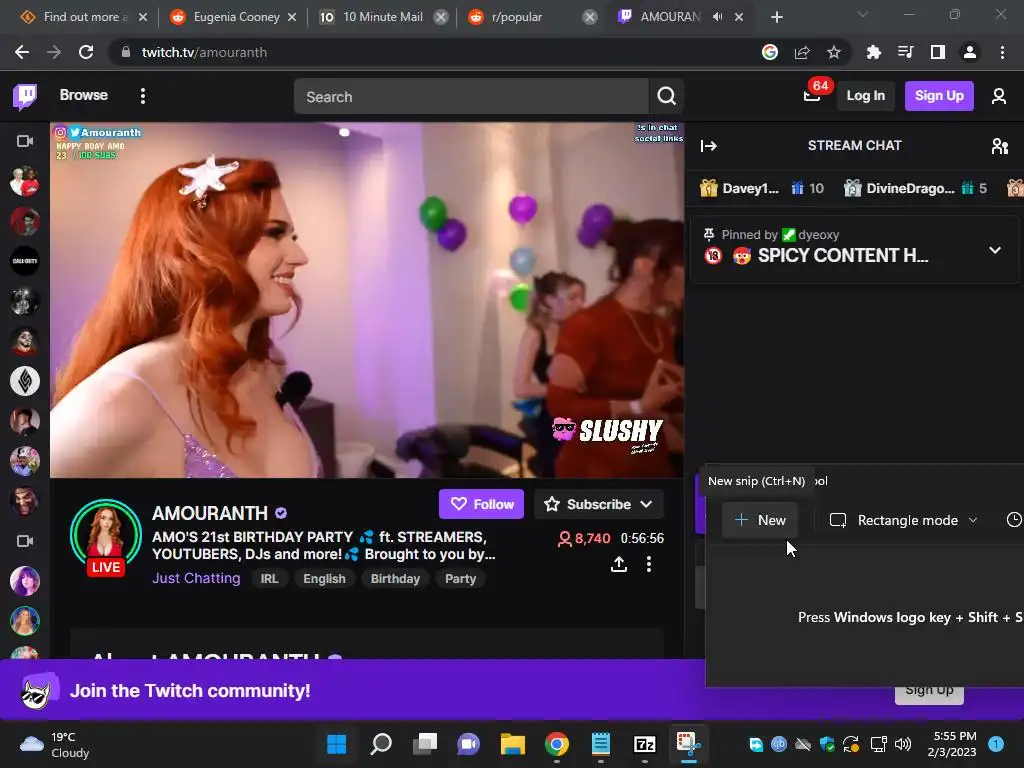Launch Chrome from the taskbar
Image resolution: width=1024 pixels, height=768 pixels.
point(556,744)
